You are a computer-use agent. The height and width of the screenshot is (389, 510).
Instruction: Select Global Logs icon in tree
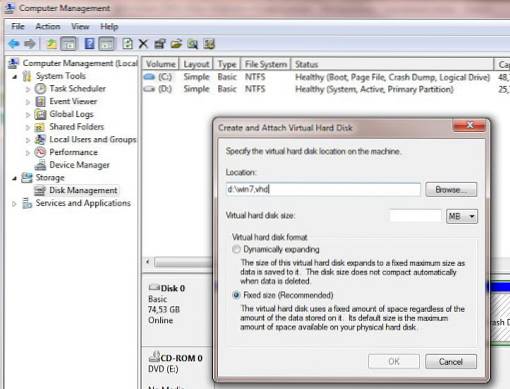[40, 114]
